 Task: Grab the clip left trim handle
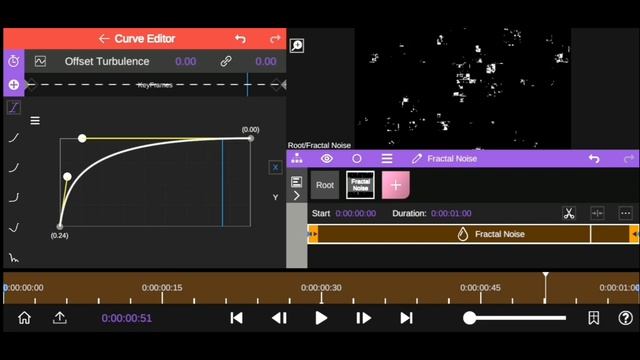[x=313, y=234]
